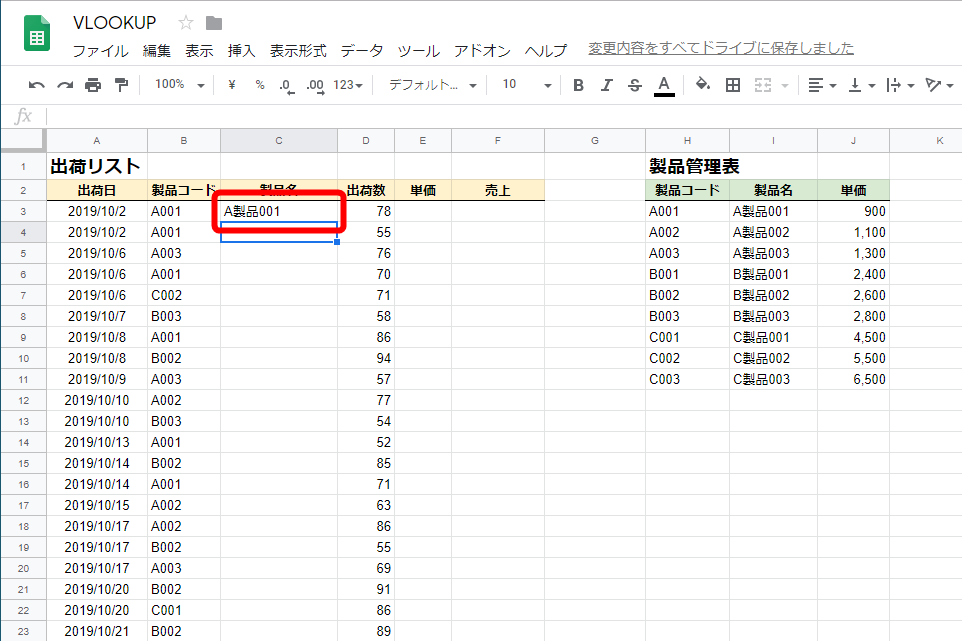962x641 pixels.
Task: Click the Print icon
Action: (x=93, y=85)
